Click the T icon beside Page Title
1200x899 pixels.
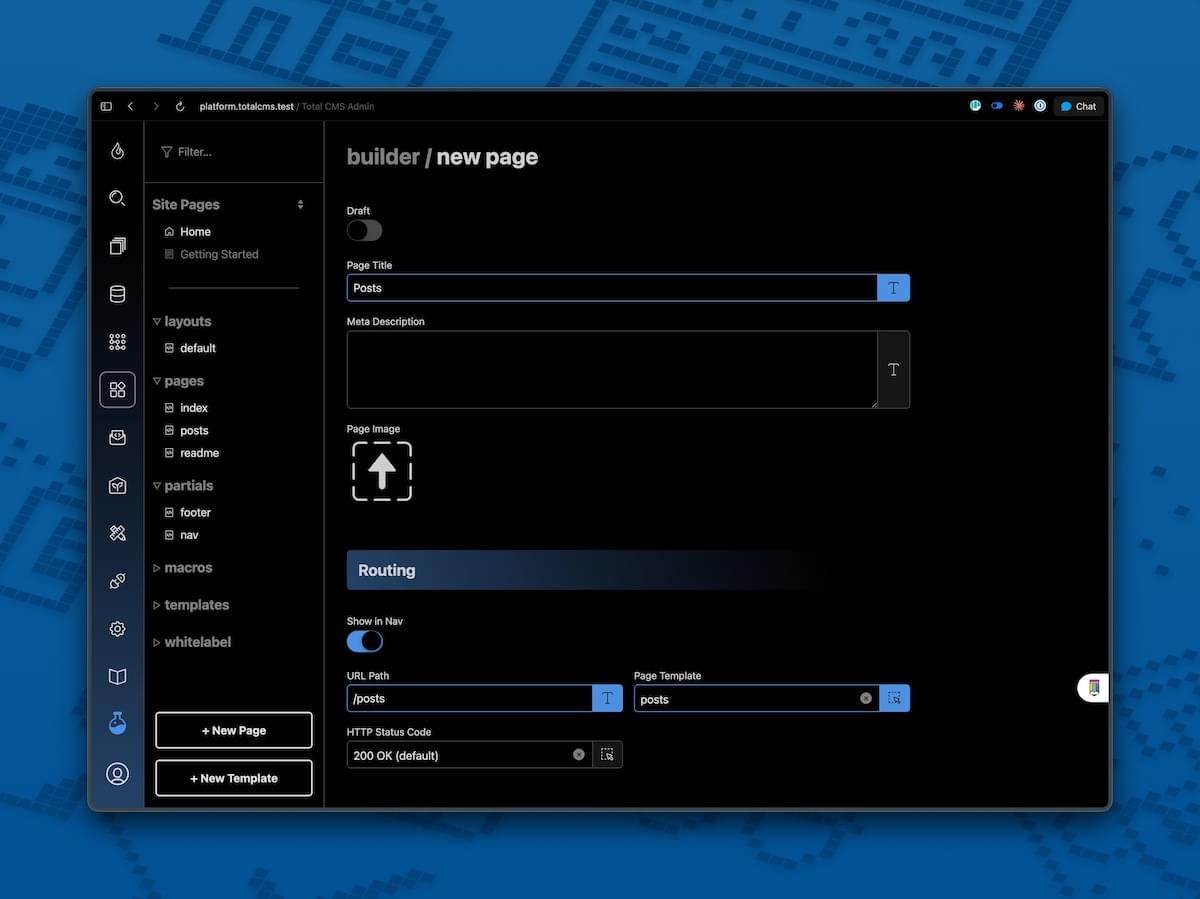[x=894, y=288]
